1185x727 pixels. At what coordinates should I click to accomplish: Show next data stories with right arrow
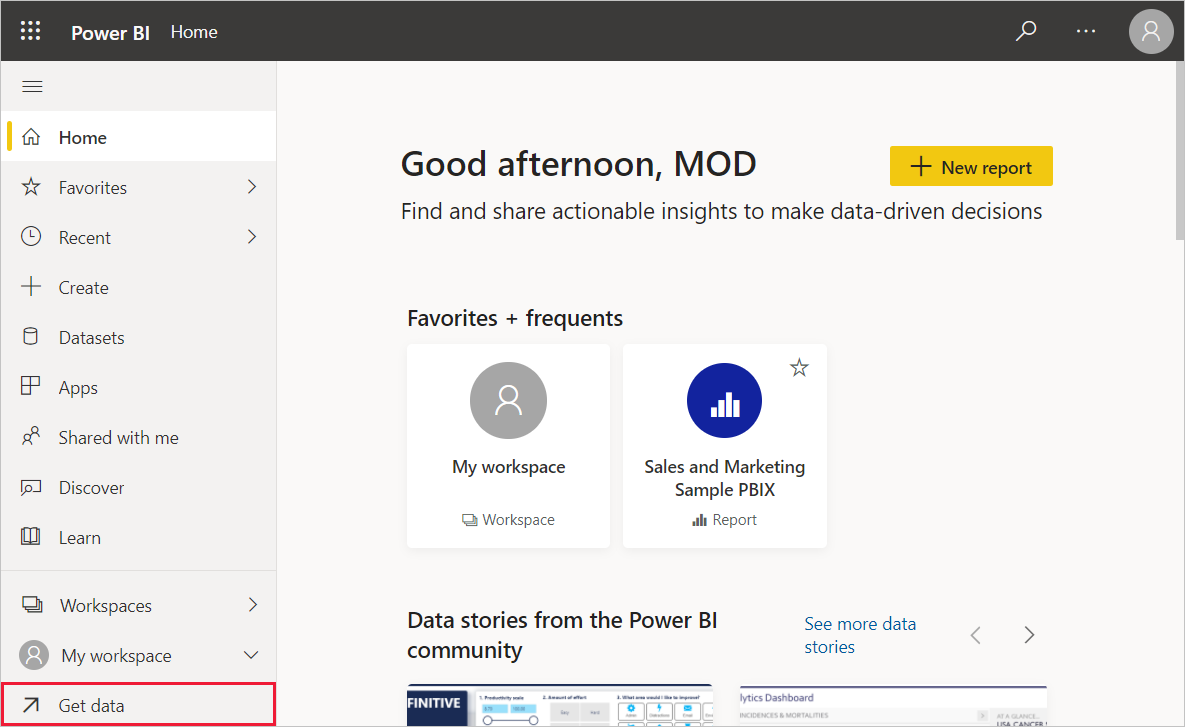coord(1029,635)
